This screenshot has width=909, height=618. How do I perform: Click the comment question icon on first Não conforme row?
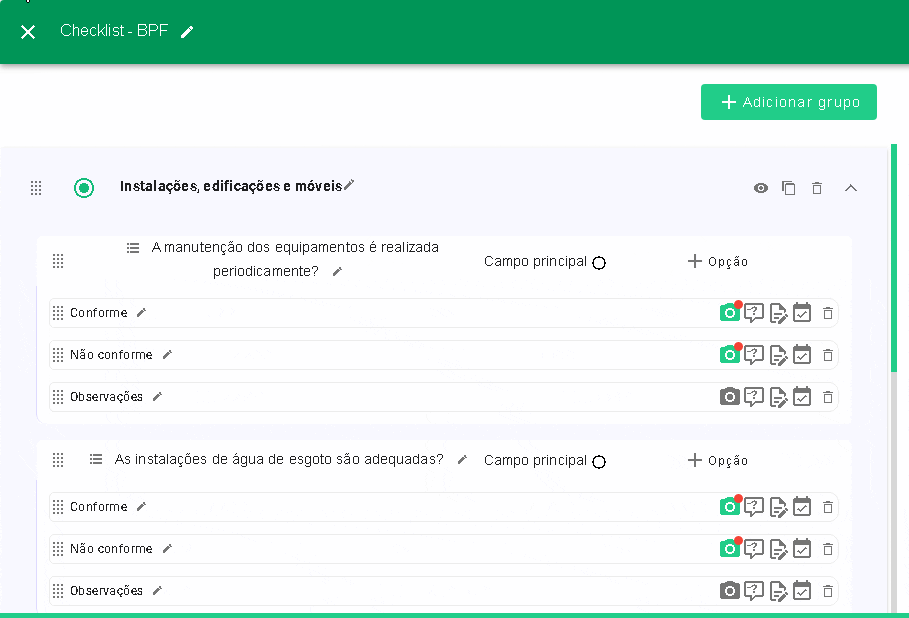coord(754,355)
